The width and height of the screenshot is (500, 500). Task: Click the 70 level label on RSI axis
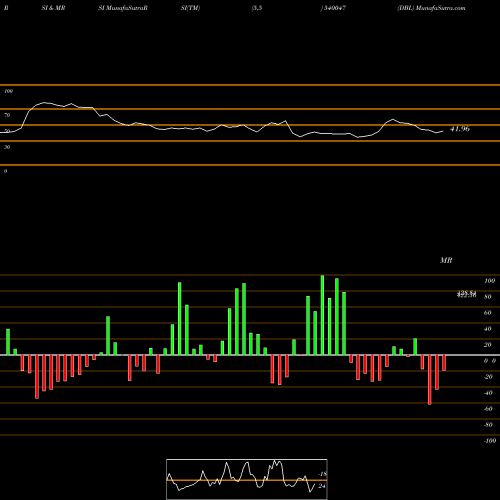(7, 115)
